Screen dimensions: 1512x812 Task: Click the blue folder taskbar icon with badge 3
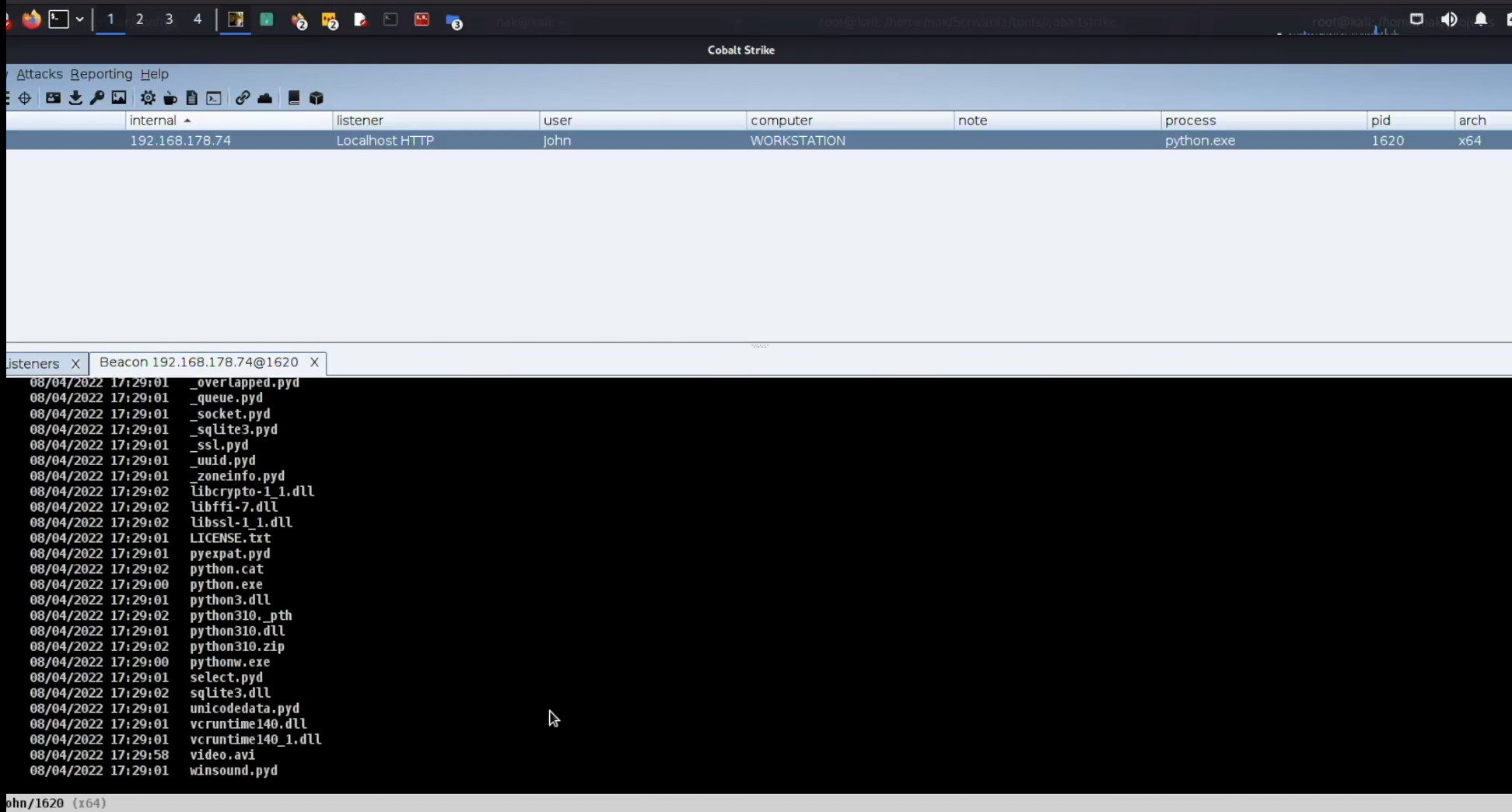(x=454, y=21)
